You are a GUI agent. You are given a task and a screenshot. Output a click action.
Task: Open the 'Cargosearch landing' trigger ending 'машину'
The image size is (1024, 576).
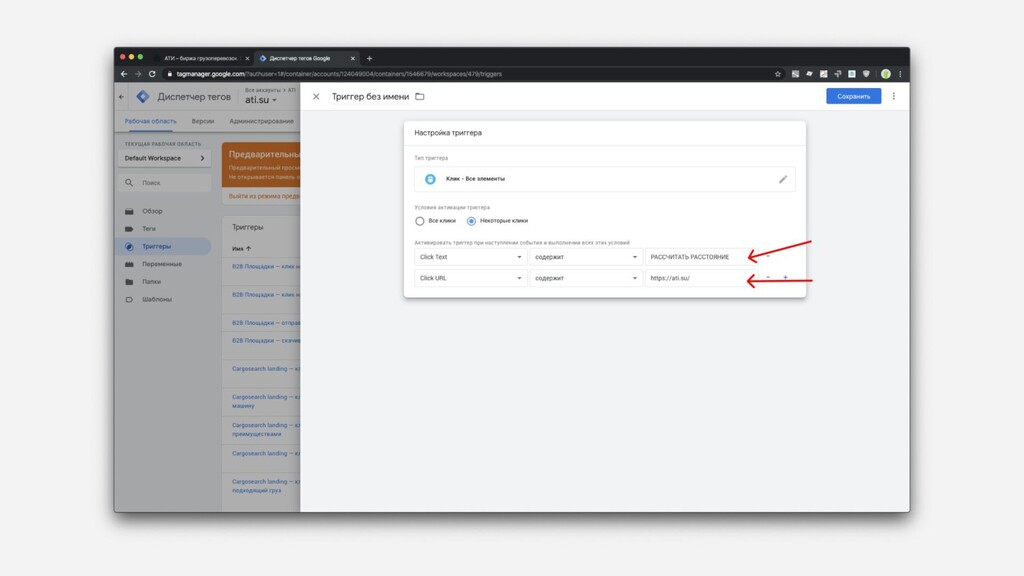pos(265,401)
